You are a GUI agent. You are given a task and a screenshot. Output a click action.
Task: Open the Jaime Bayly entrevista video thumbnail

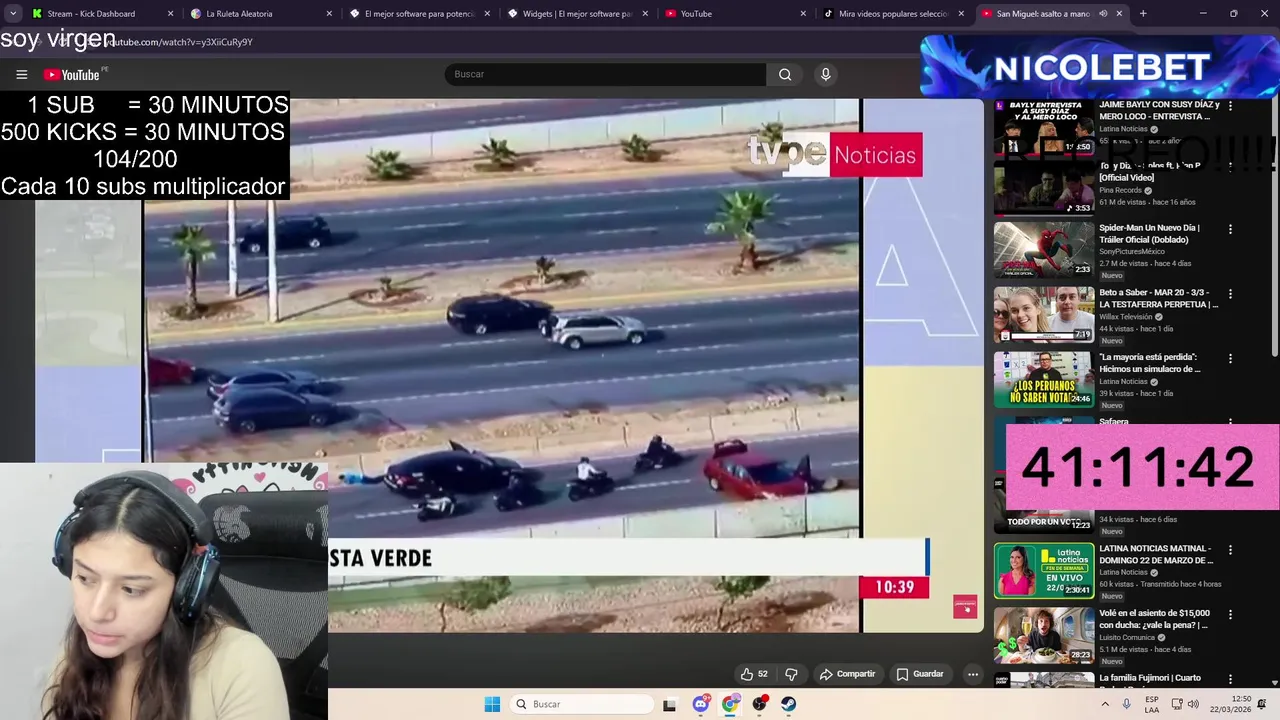1044,126
